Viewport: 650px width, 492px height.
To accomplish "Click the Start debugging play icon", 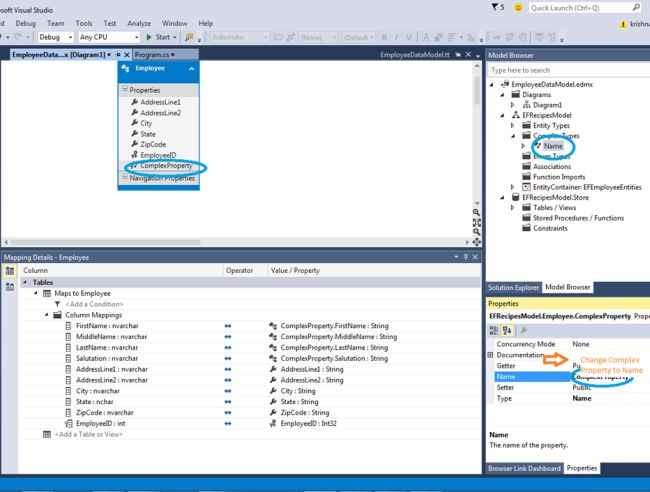I will click(x=148, y=37).
